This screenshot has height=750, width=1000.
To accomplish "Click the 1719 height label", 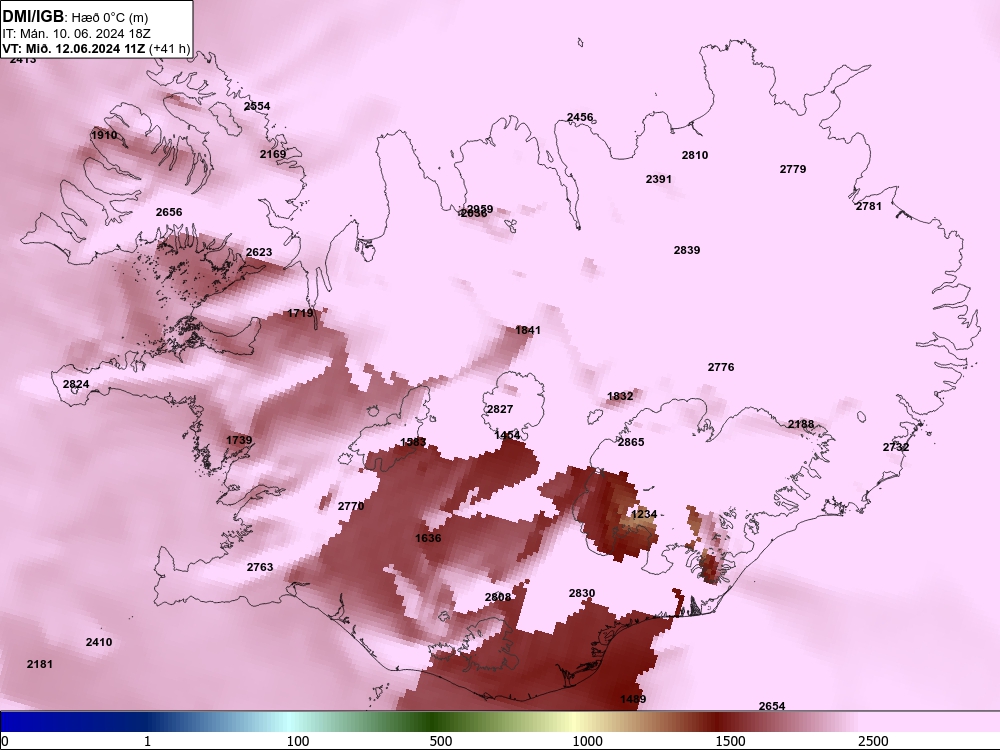I will point(300,312).
